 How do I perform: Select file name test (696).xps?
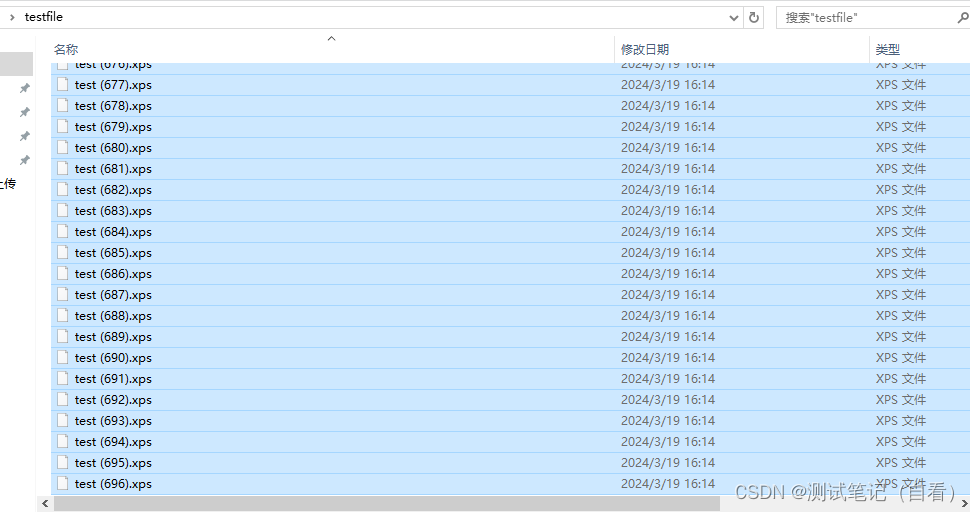(113, 484)
